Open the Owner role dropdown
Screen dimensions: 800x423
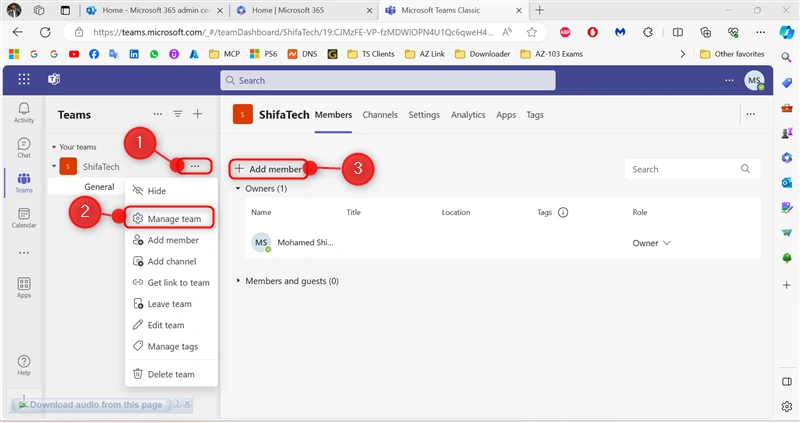[652, 243]
